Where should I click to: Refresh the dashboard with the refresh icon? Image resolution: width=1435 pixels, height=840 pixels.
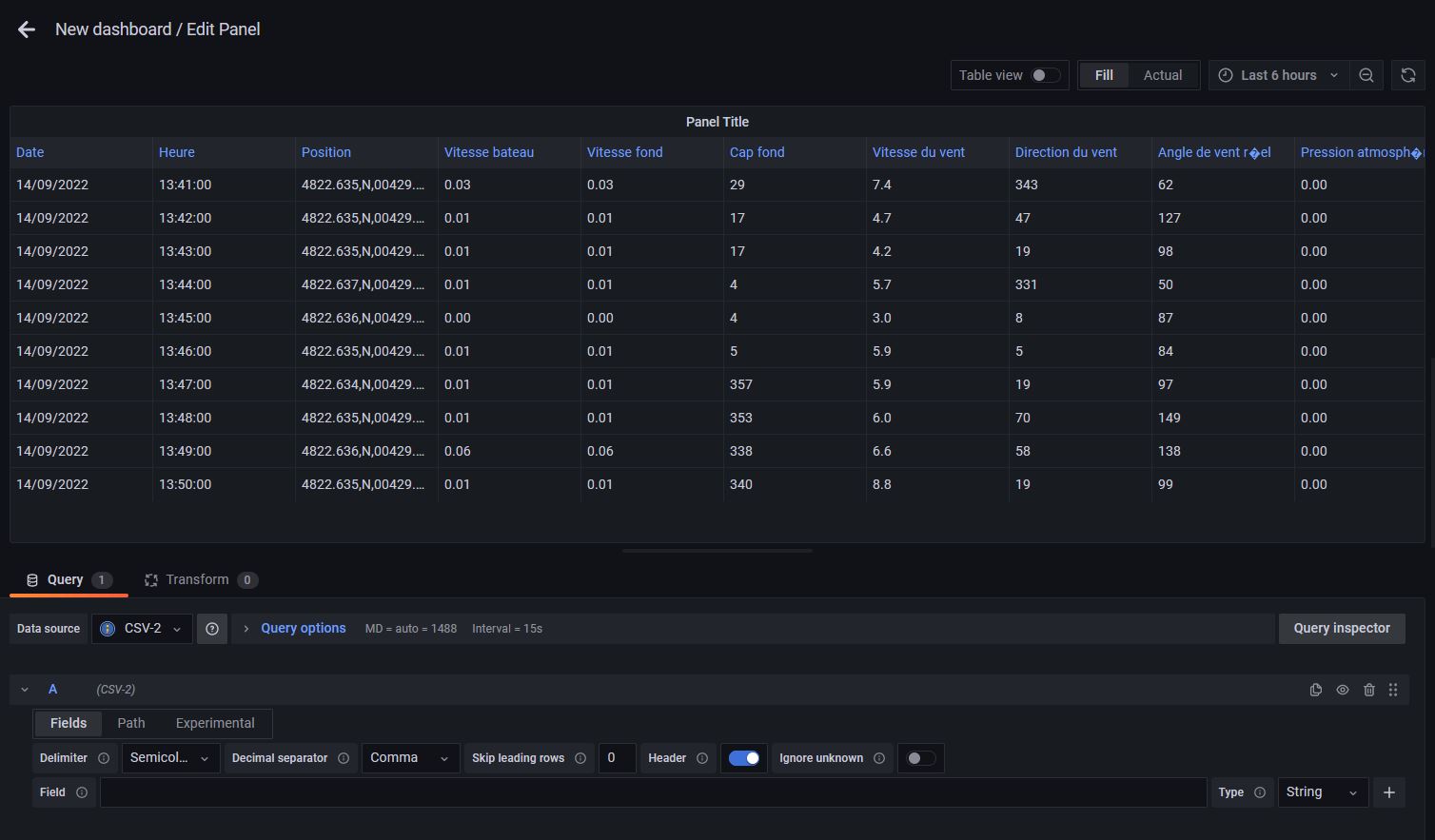click(x=1408, y=75)
